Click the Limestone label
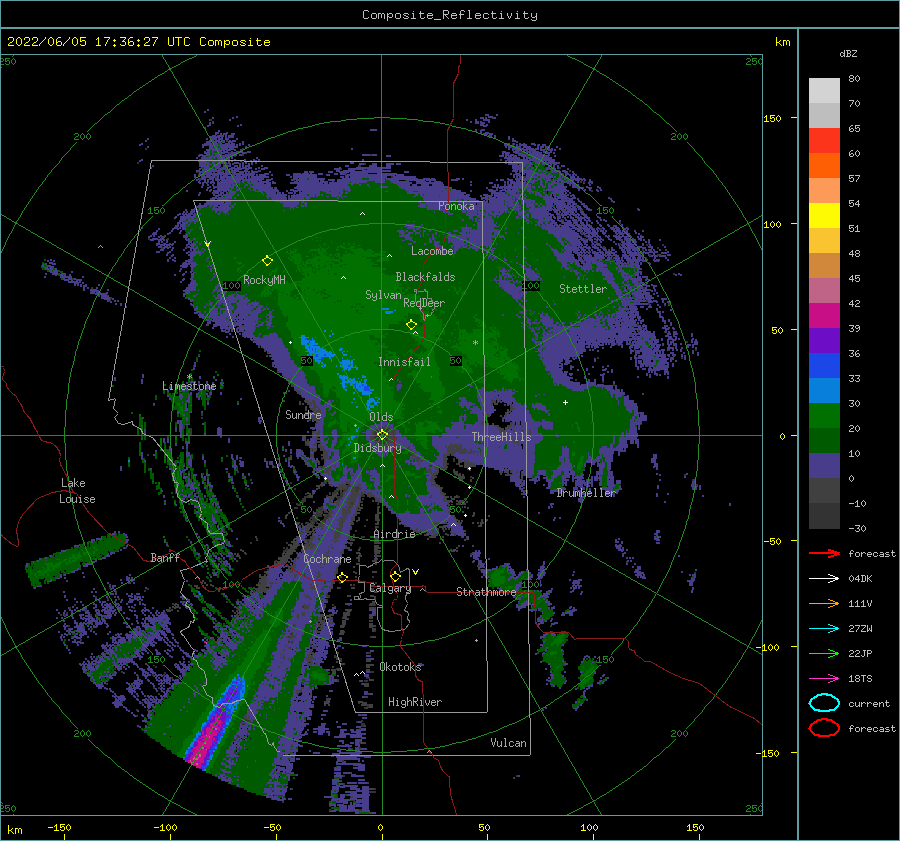 click(x=189, y=386)
